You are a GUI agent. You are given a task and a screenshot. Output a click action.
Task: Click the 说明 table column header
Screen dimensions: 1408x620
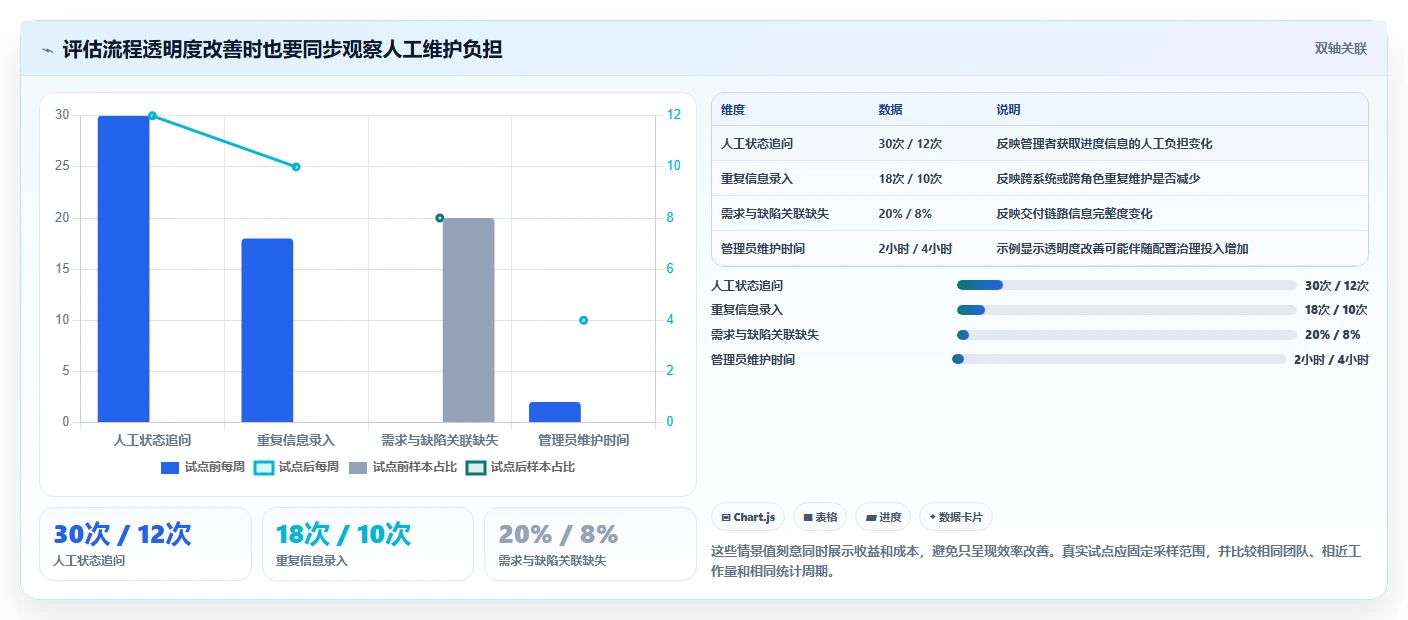(x=1008, y=110)
